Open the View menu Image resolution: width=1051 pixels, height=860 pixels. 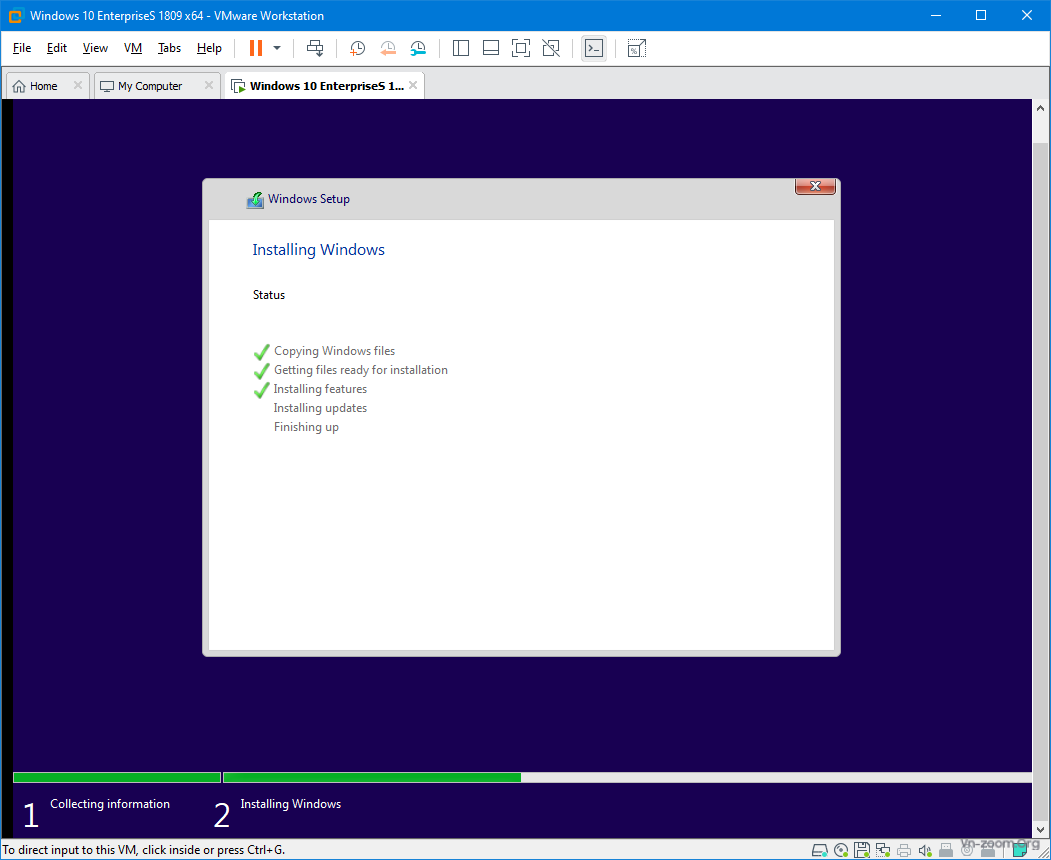point(95,48)
